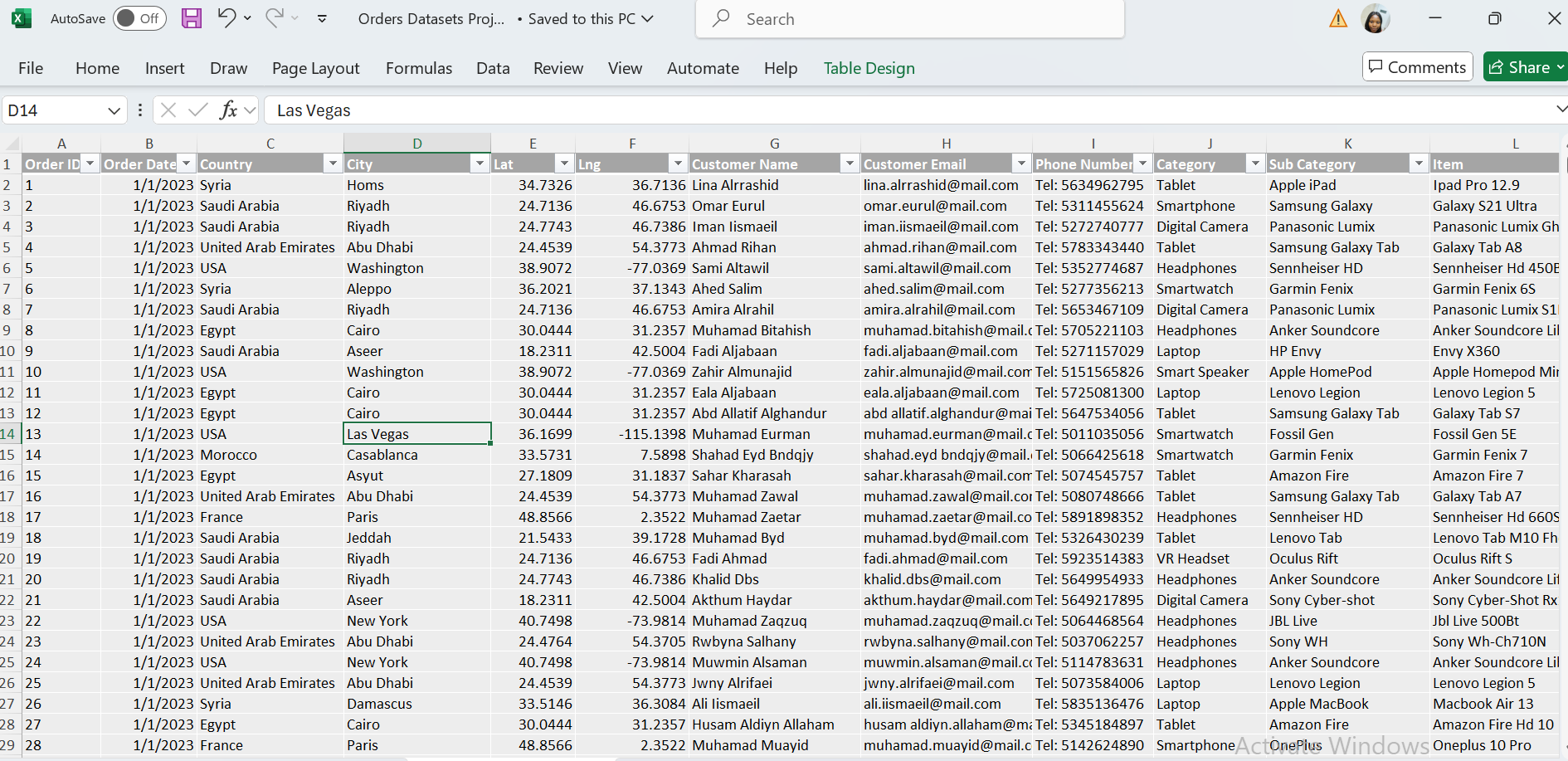
Task: Switch to the Insert tab
Action: (164, 68)
